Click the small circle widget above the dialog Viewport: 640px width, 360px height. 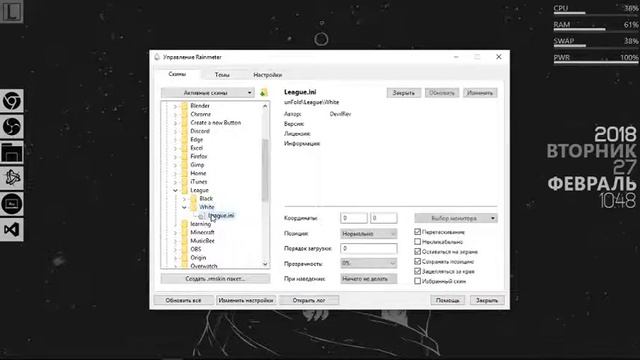pyautogui.click(x=321, y=39)
